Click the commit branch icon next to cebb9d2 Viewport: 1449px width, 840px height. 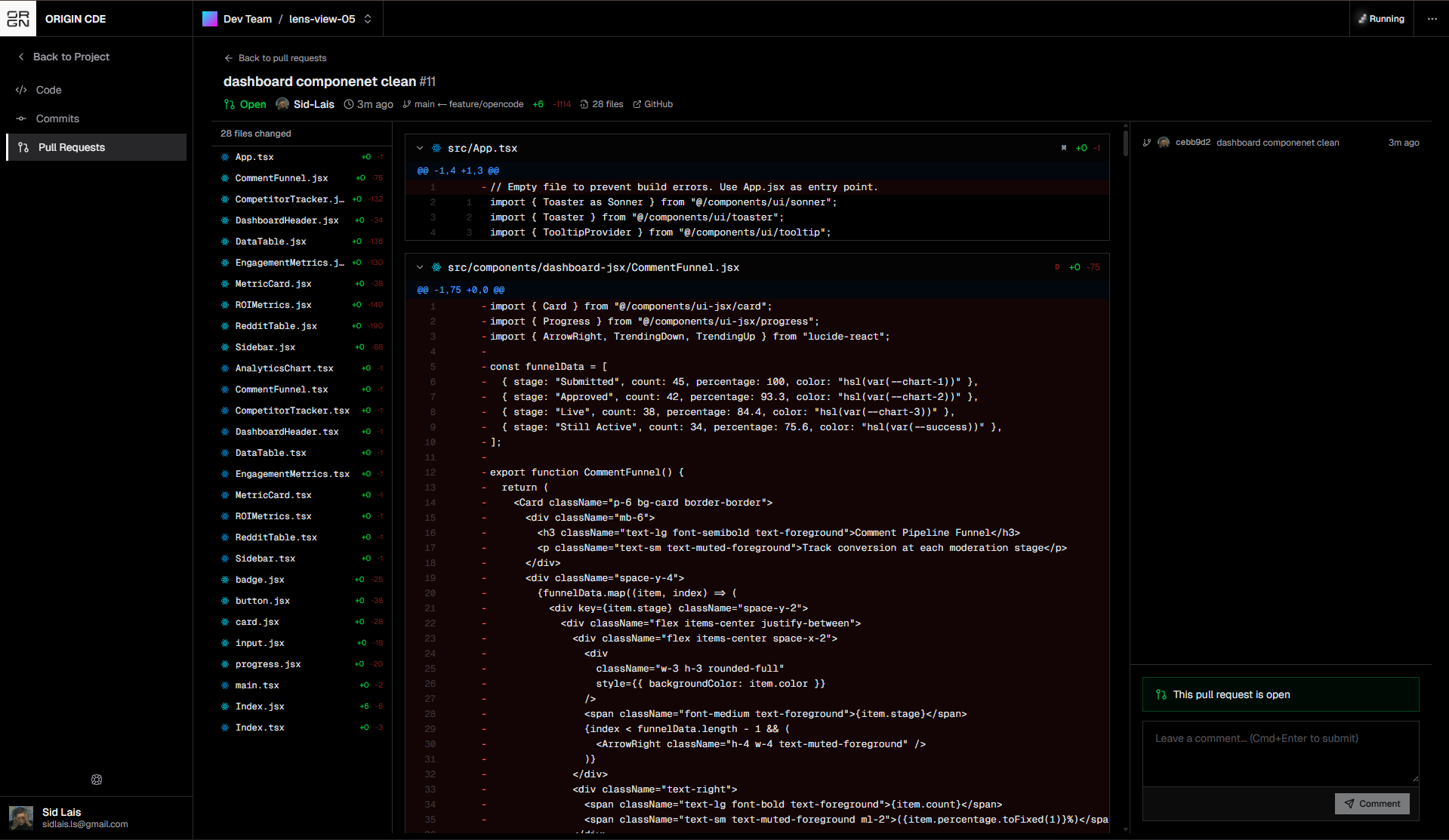[1147, 143]
